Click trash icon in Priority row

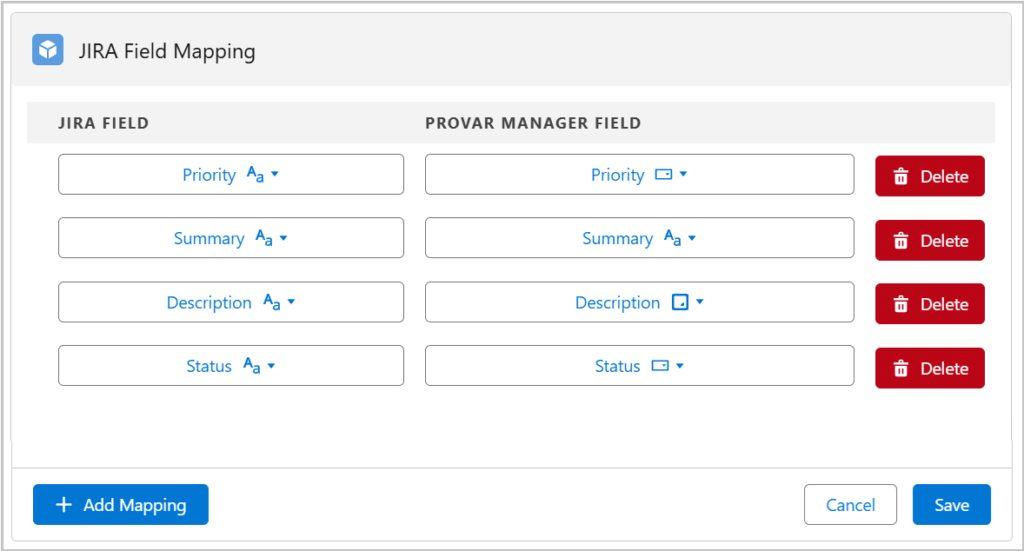point(901,177)
